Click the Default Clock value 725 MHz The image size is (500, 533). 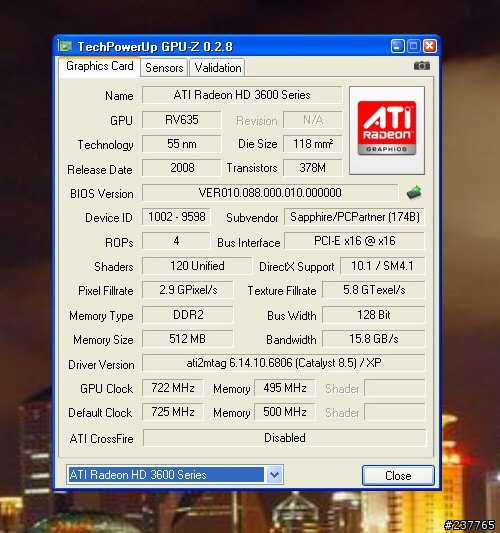173,412
